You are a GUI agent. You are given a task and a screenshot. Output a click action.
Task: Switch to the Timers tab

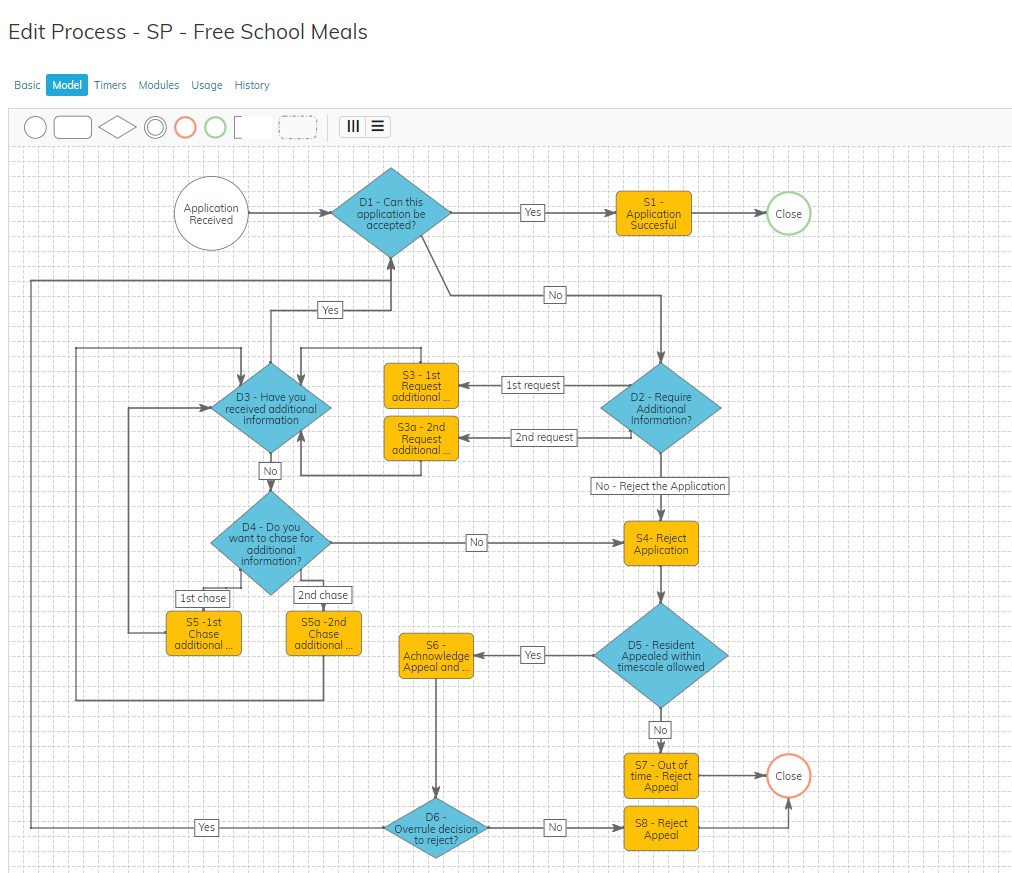(110, 85)
